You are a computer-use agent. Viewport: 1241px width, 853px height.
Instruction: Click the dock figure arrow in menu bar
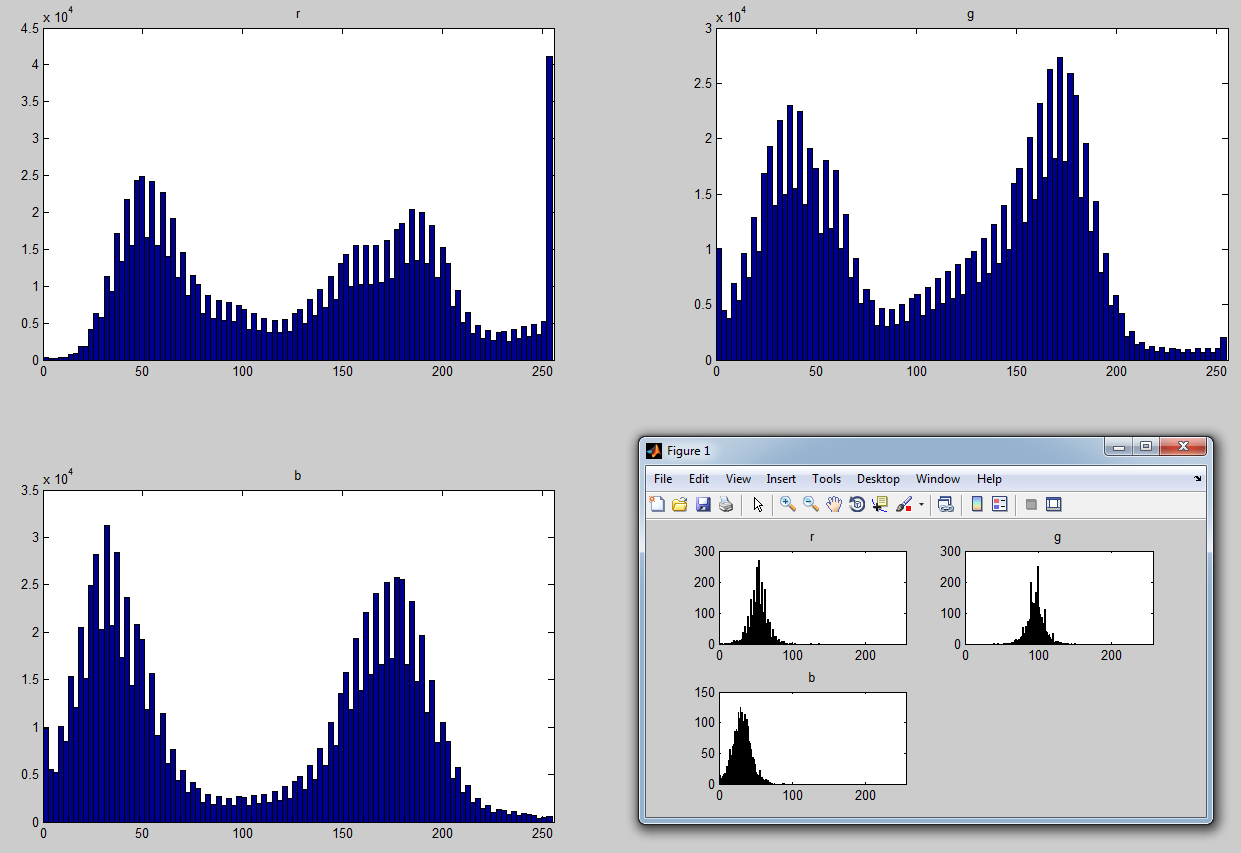(x=1197, y=479)
